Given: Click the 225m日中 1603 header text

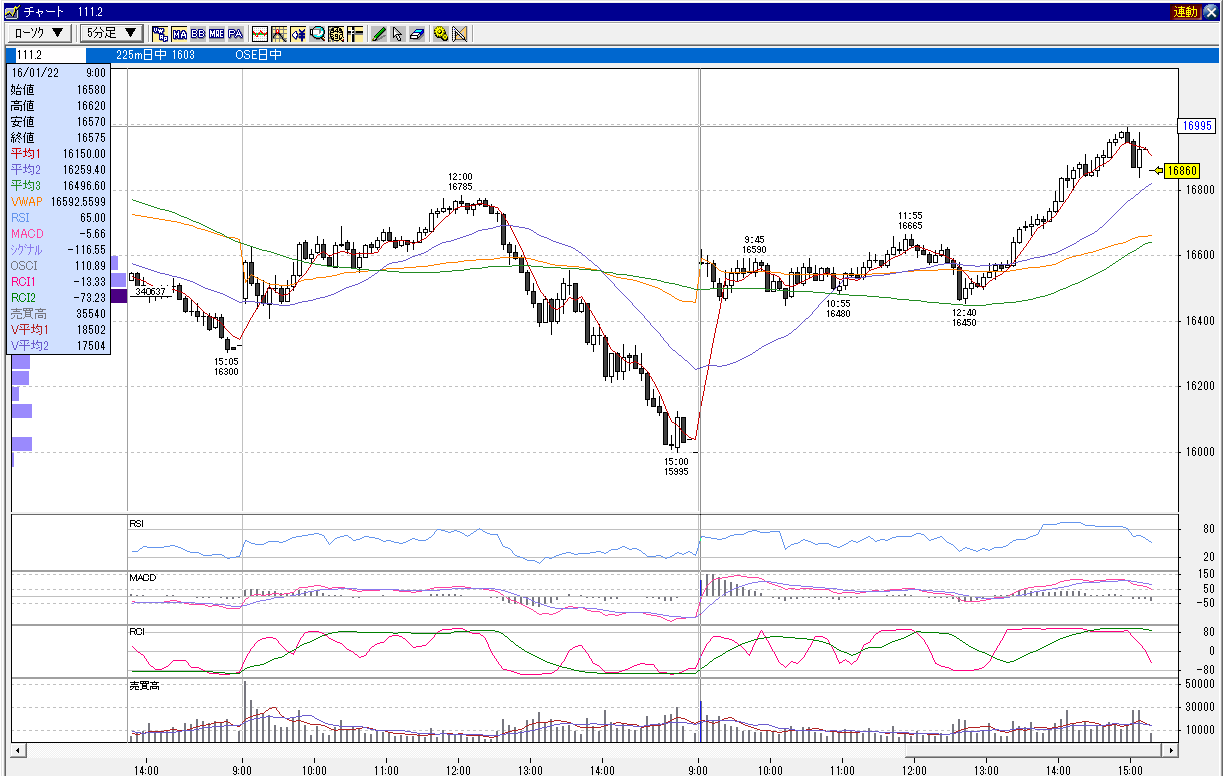Looking at the screenshot, I should (x=155, y=55).
